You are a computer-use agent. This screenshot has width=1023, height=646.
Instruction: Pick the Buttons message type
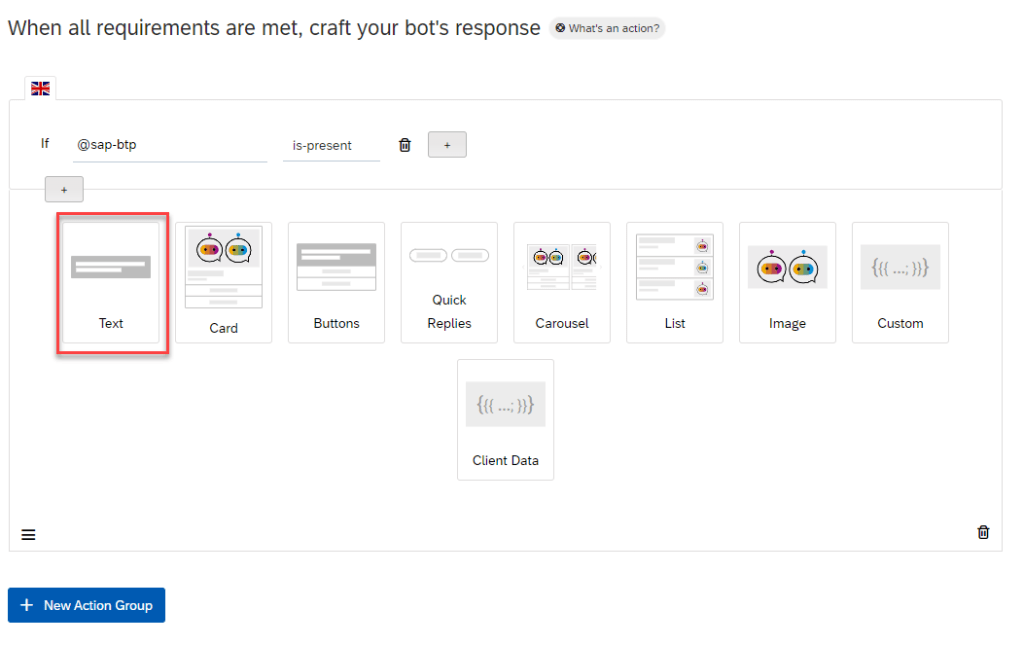(x=336, y=283)
